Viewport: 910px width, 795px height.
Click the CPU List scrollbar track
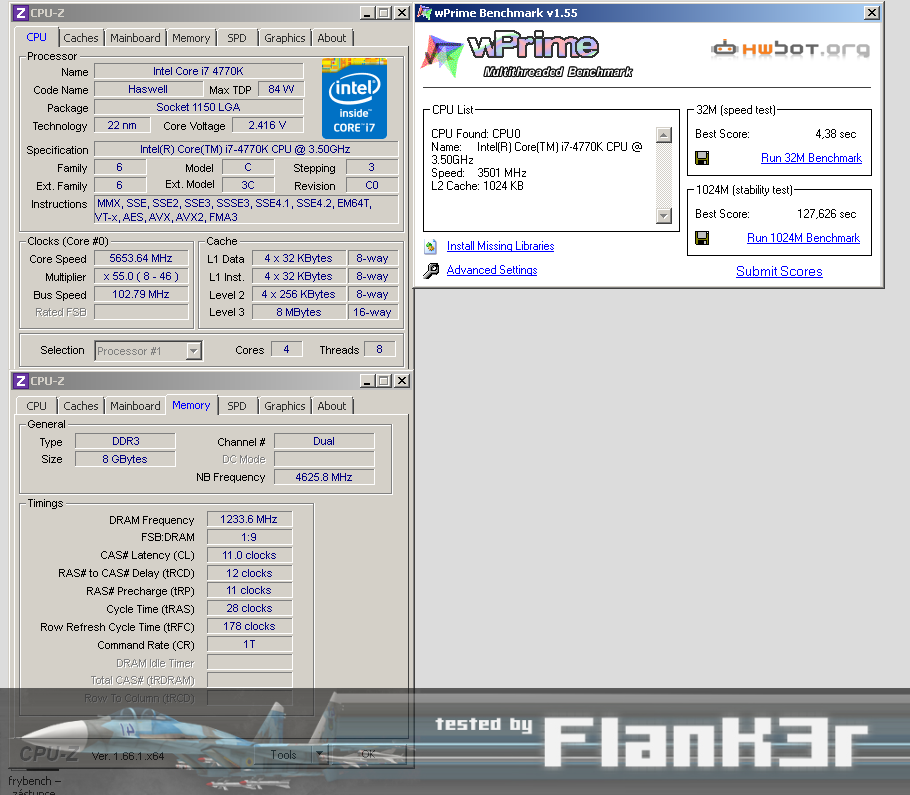click(x=663, y=175)
